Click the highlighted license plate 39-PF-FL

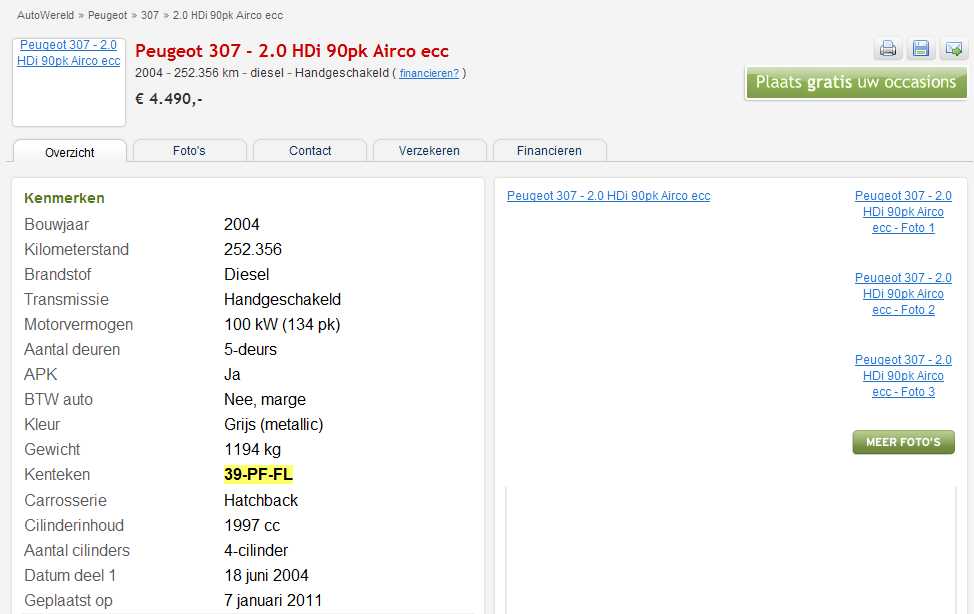point(258,474)
